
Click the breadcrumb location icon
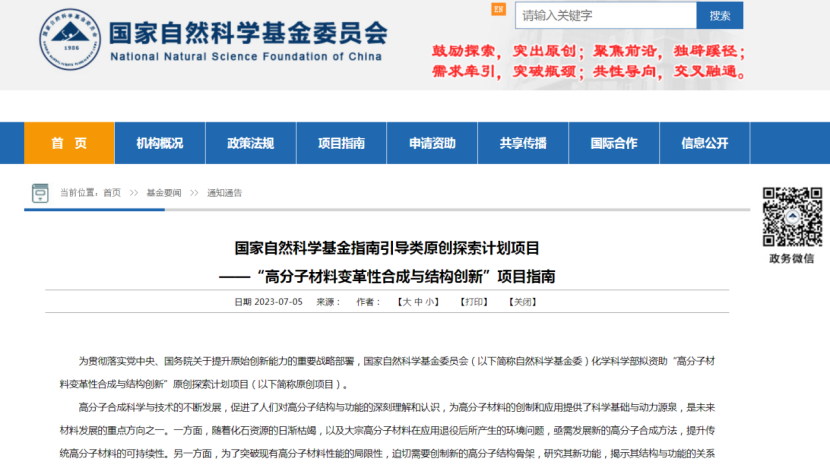pyautogui.click(x=40, y=192)
